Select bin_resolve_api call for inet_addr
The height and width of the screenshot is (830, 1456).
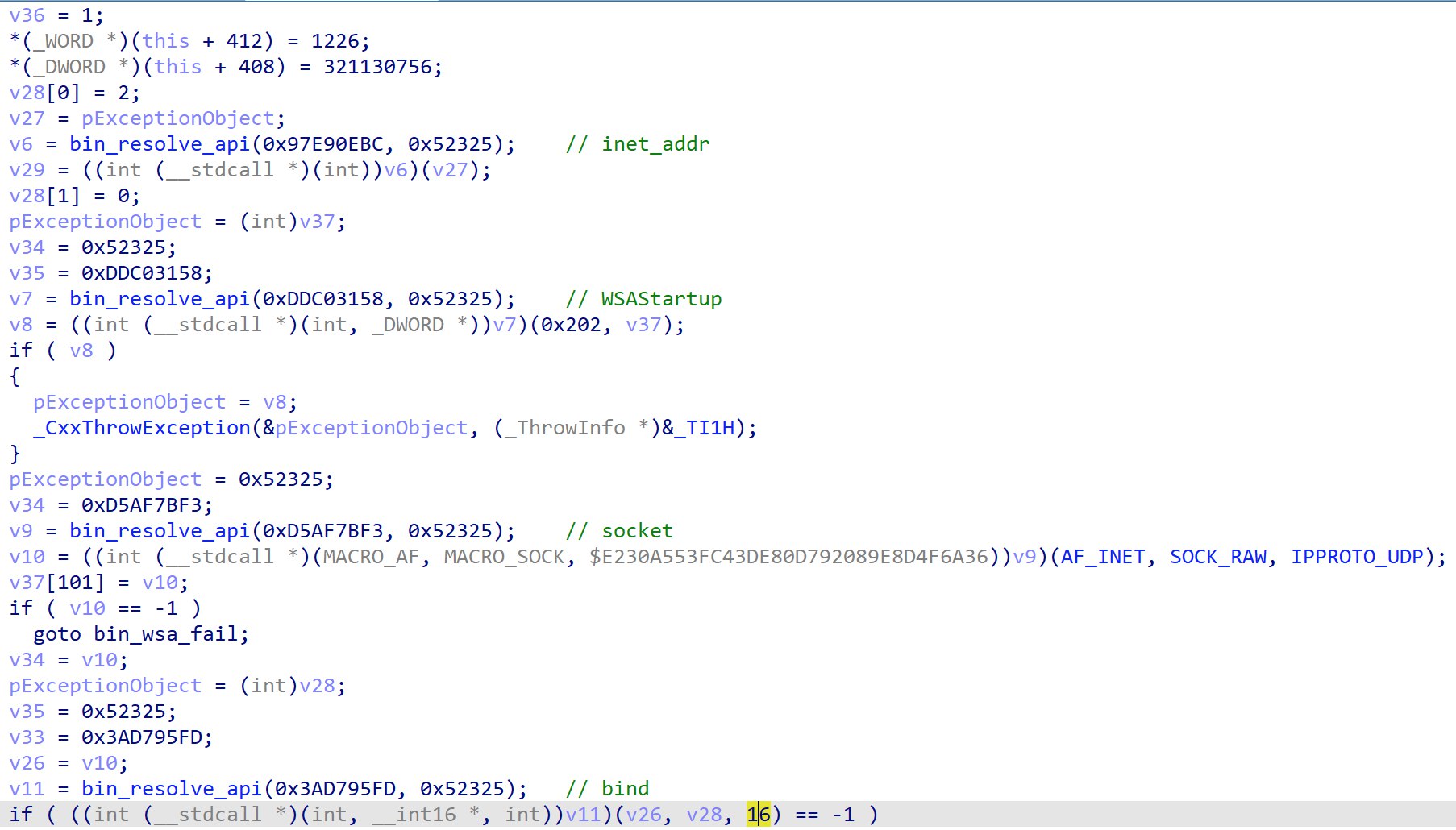(x=292, y=144)
